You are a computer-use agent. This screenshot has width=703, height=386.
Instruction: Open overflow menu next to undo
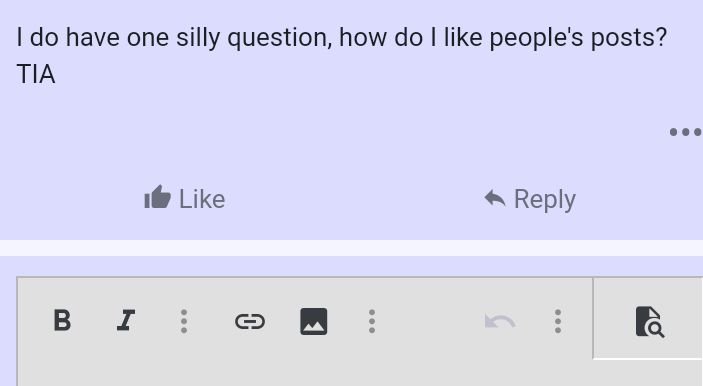pyautogui.click(x=558, y=321)
